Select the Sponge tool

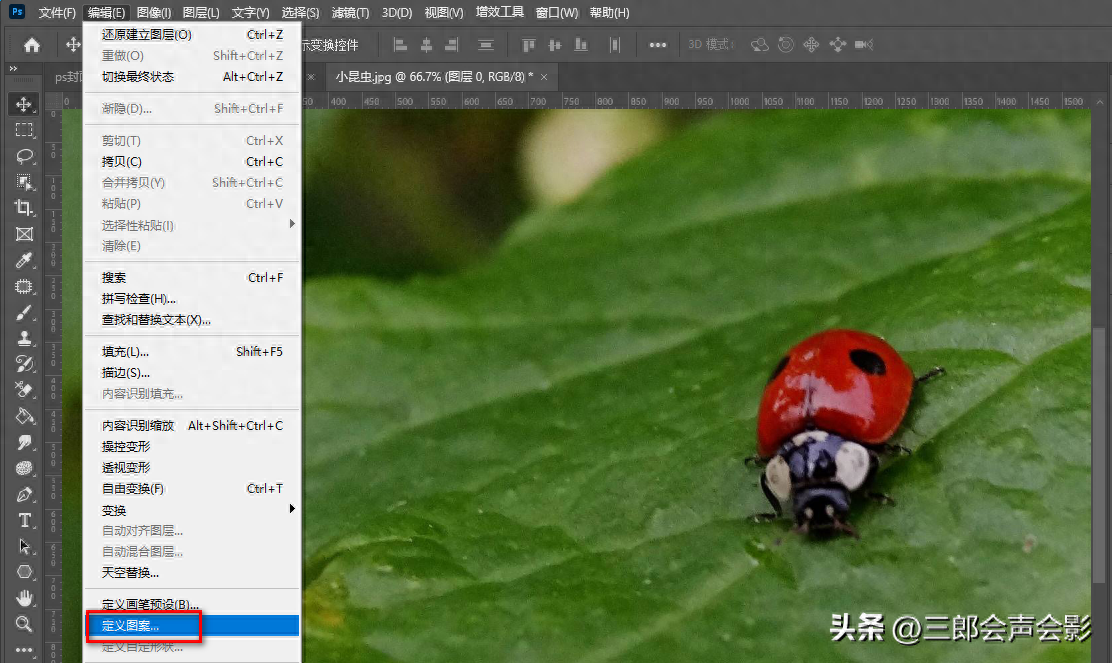[x=24, y=468]
